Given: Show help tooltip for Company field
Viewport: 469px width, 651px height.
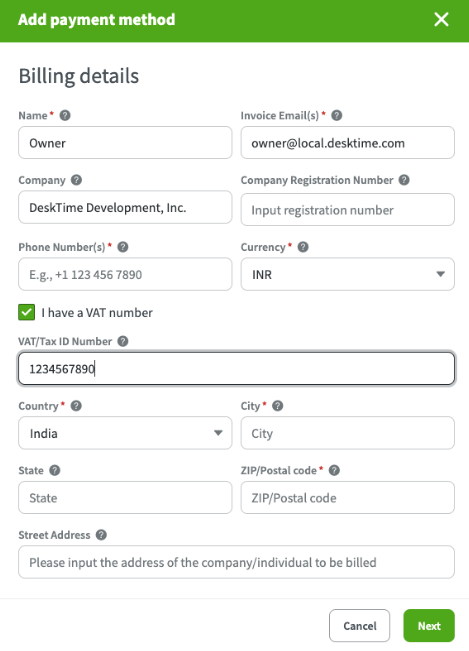Looking at the screenshot, I should pyautogui.click(x=76, y=180).
